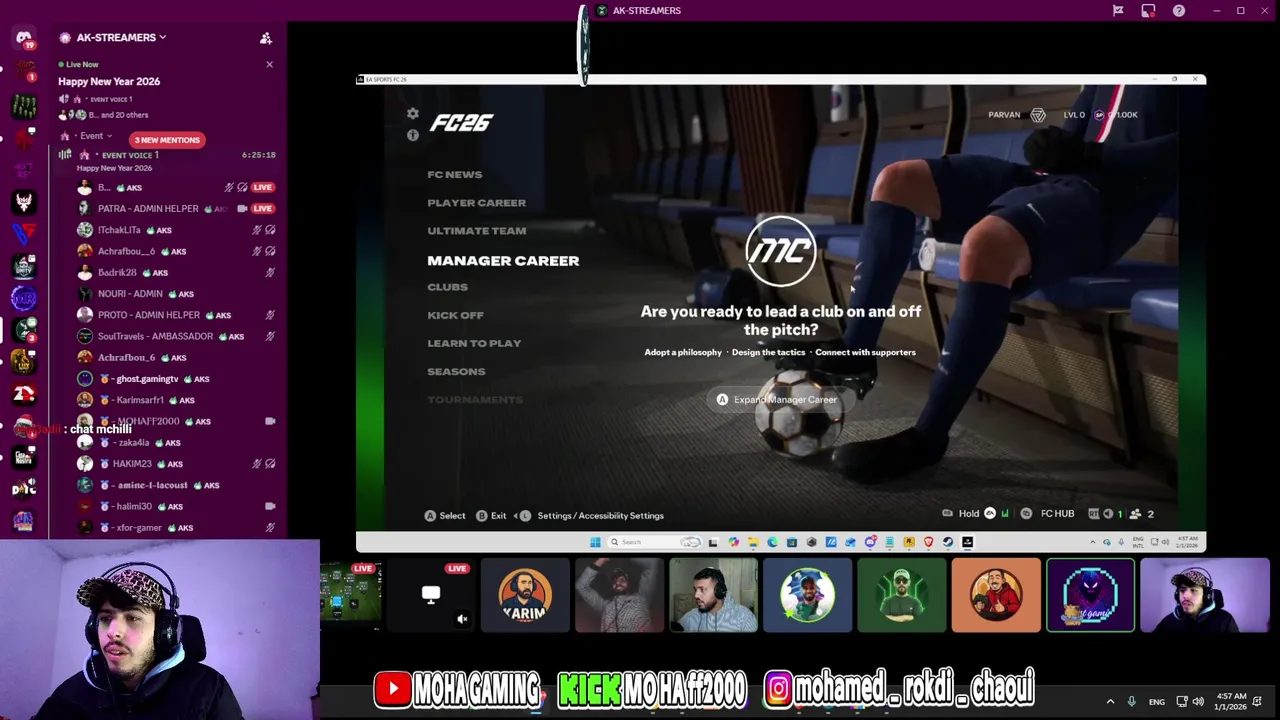
Task: Click the invite members icon beside AK-STREAMERS
Action: click(x=266, y=38)
